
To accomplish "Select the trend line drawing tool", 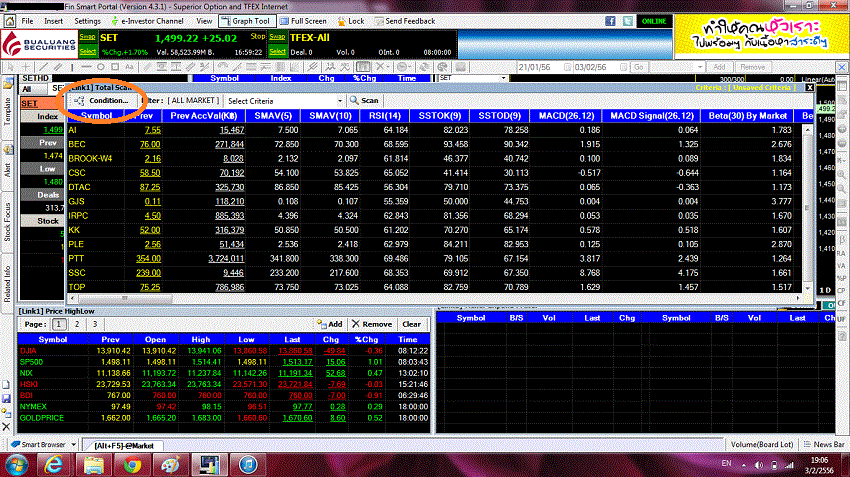I will (x=43, y=67).
